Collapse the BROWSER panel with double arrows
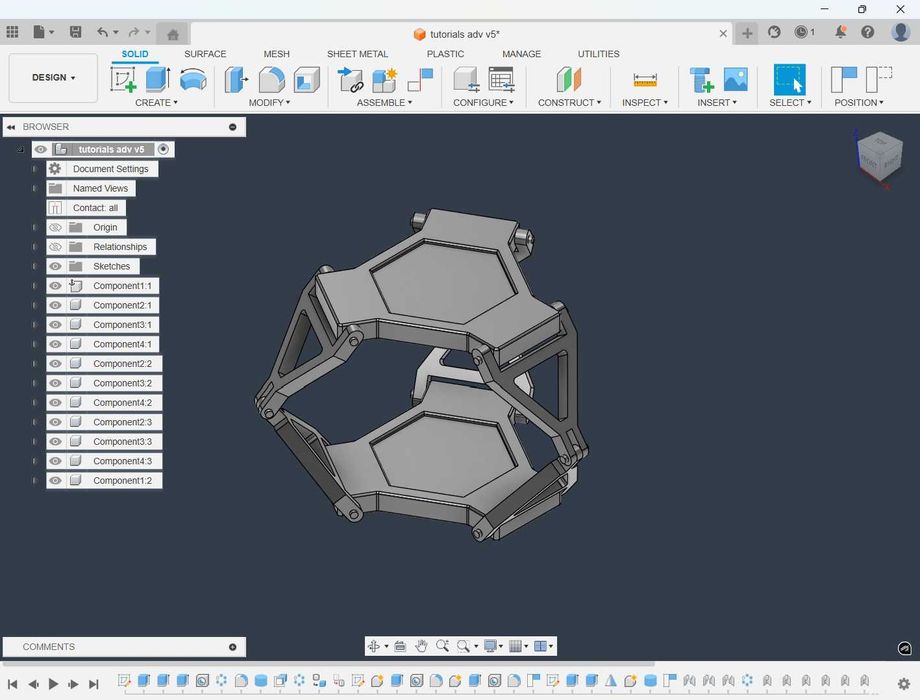The height and width of the screenshot is (700, 920). click(x=11, y=127)
